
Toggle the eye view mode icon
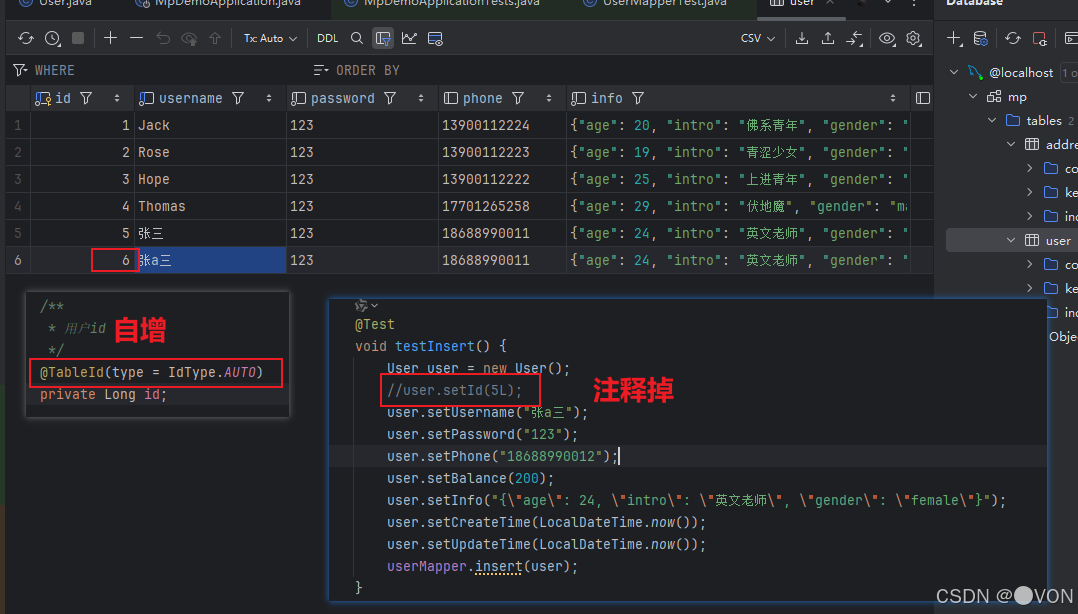coord(887,39)
